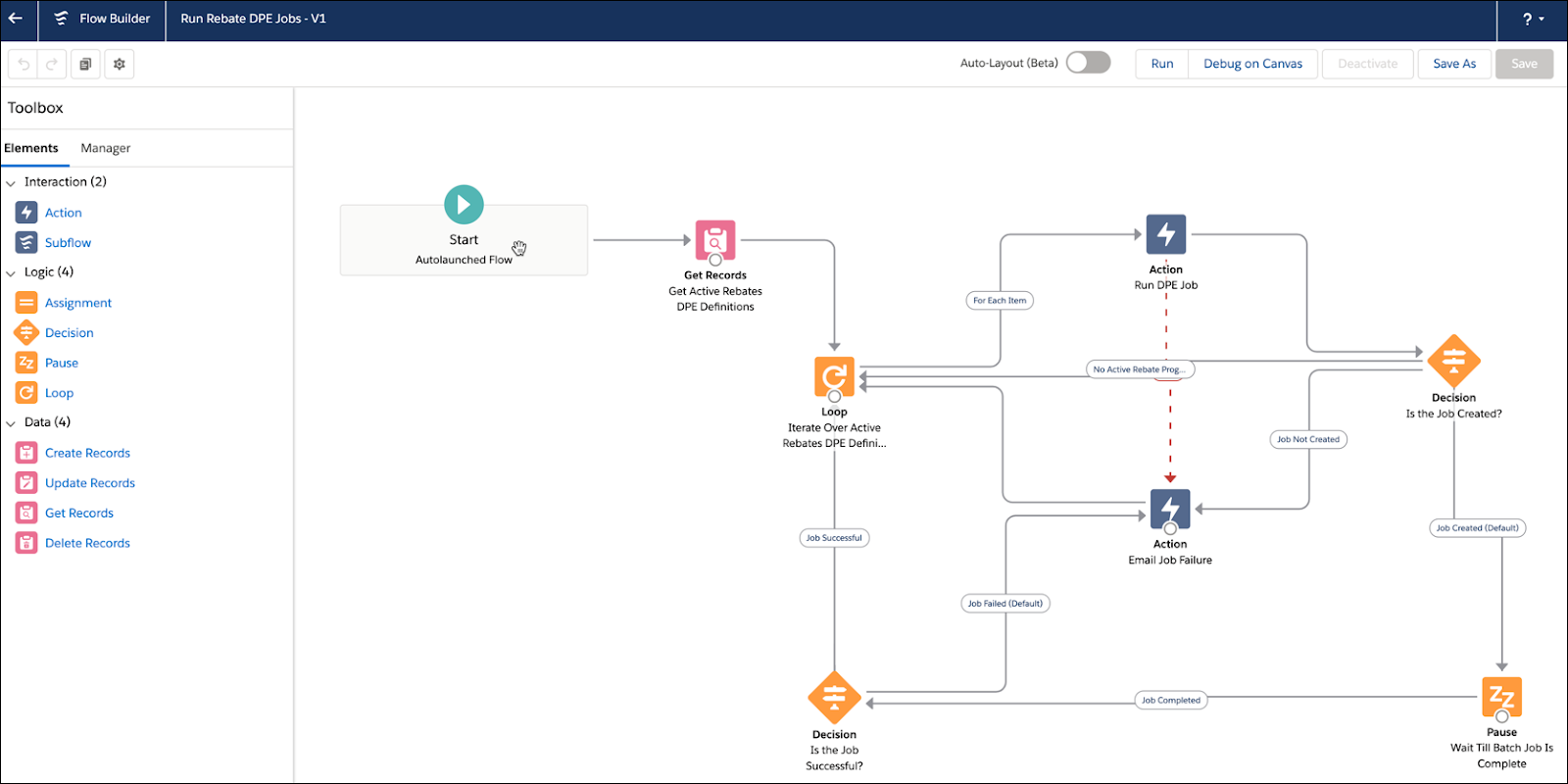Image resolution: width=1568 pixels, height=784 pixels.
Task: Click the Run button
Action: (x=1162, y=64)
